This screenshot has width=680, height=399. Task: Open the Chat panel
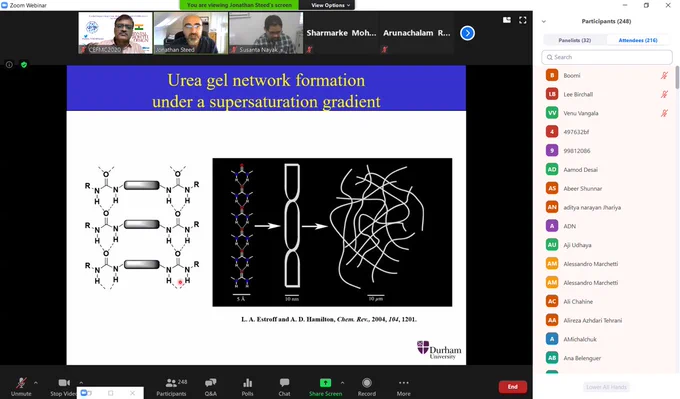(284, 387)
